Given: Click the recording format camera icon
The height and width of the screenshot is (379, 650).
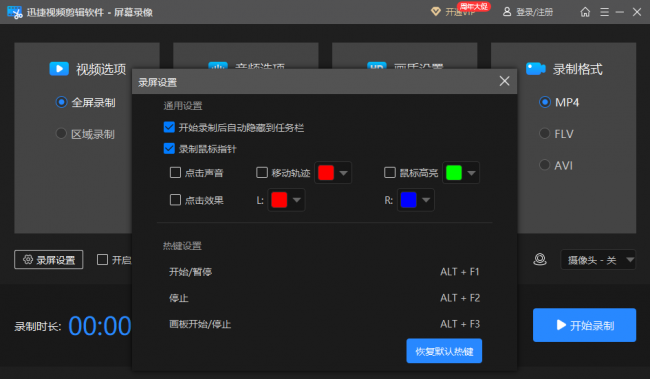Looking at the screenshot, I should [536, 68].
